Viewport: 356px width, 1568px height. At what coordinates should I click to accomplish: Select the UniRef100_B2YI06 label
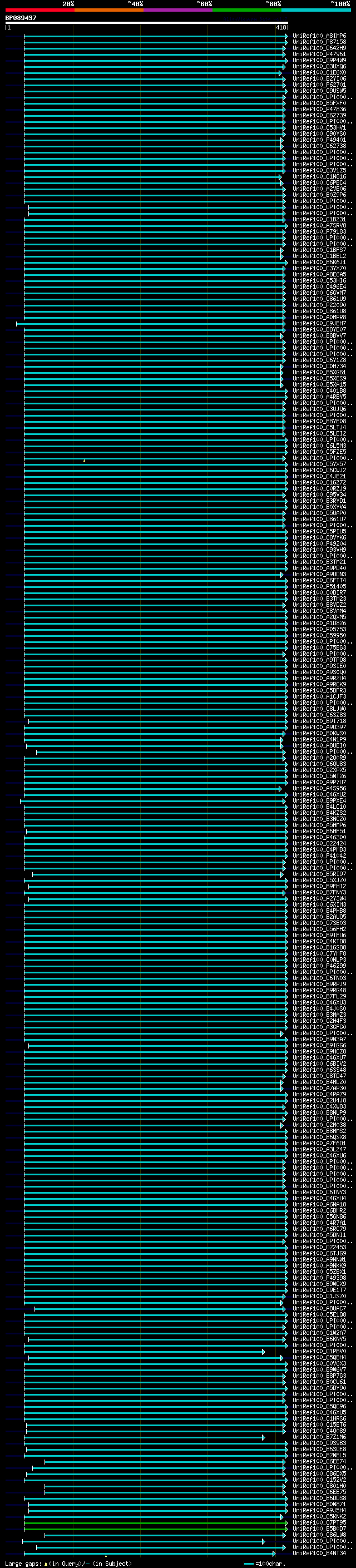point(319,78)
